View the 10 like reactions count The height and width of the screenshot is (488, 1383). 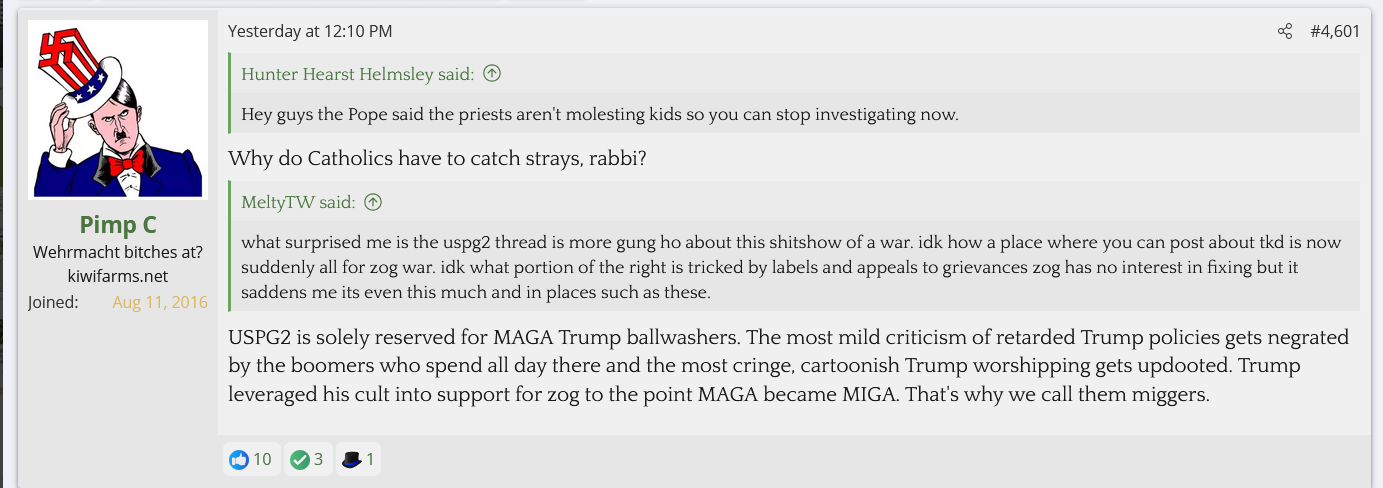pos(262,460)
